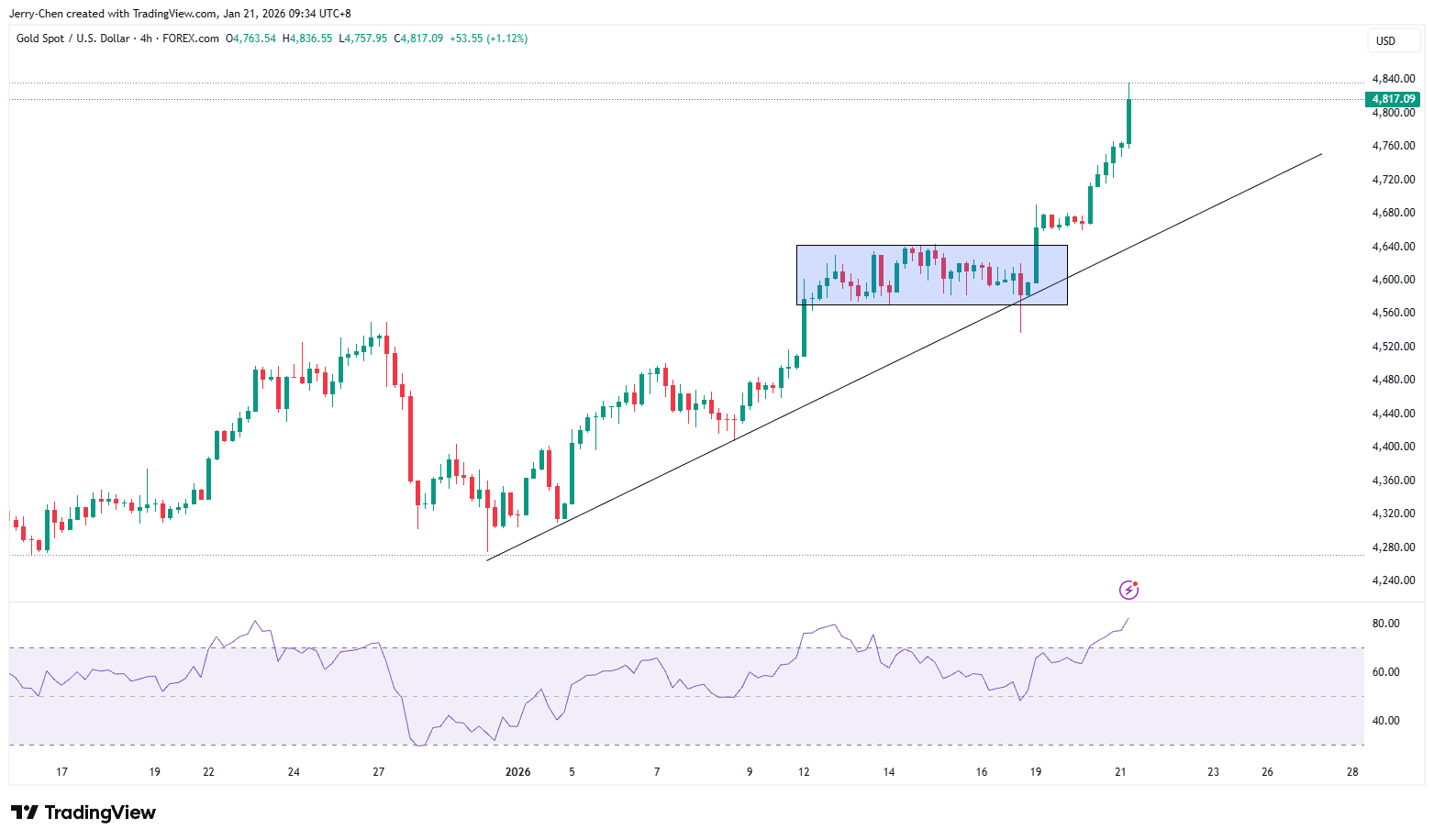Click the 4,280.00 price axis label
The height and width of the screenshot is (840, 1434).
tap(1393, 547)
